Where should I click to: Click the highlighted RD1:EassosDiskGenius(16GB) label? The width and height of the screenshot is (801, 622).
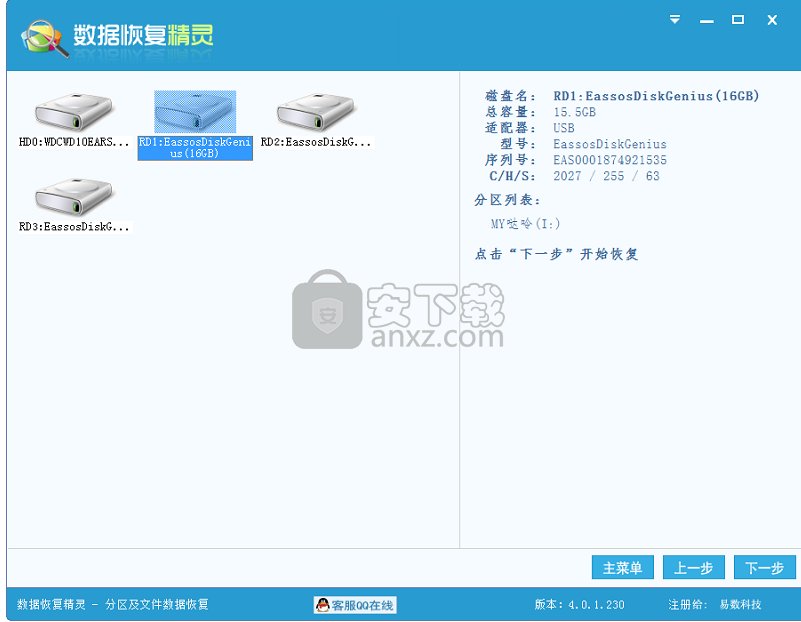pos(195,148)
